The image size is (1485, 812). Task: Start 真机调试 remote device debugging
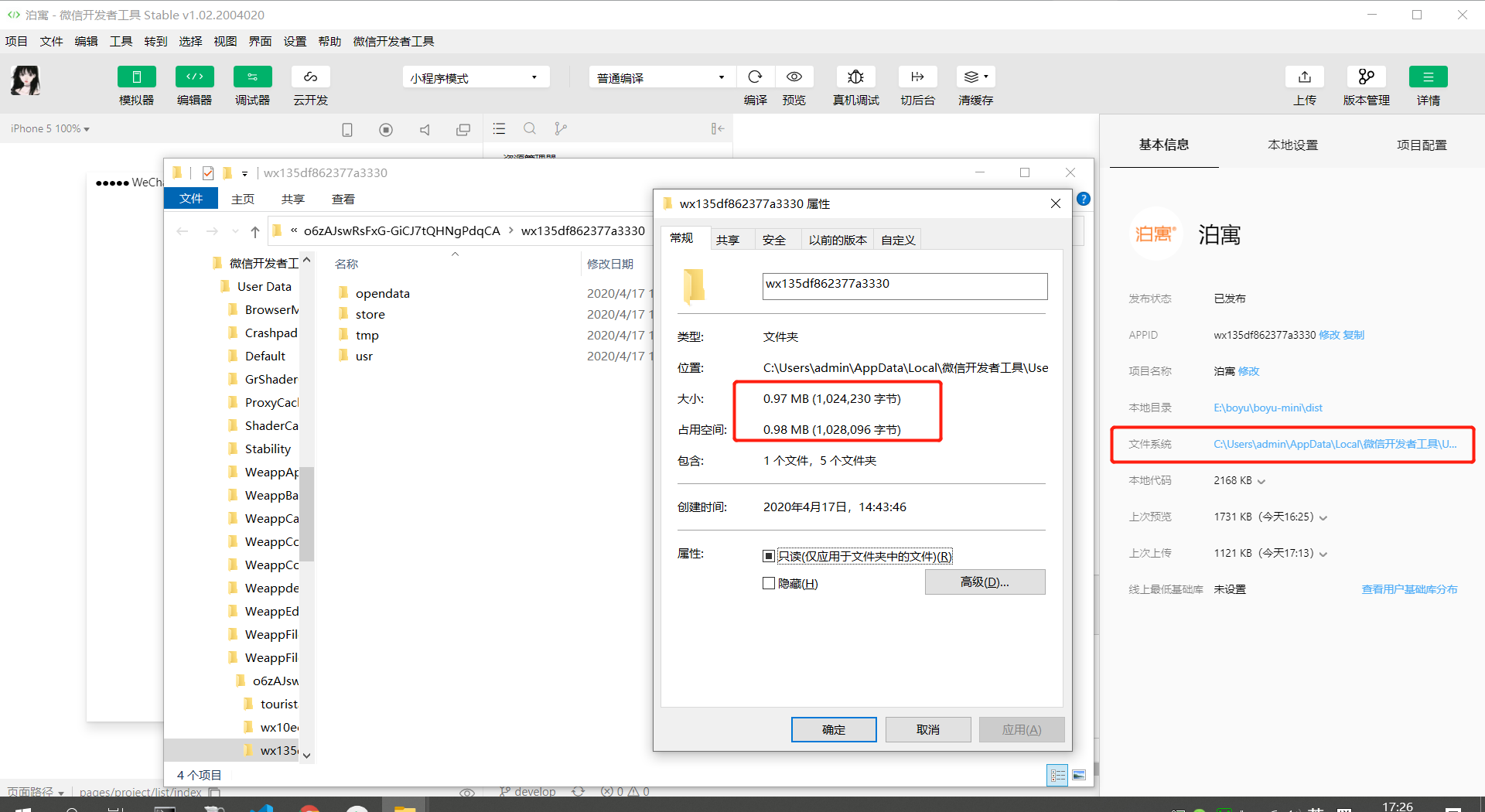[x=855, y=77]
